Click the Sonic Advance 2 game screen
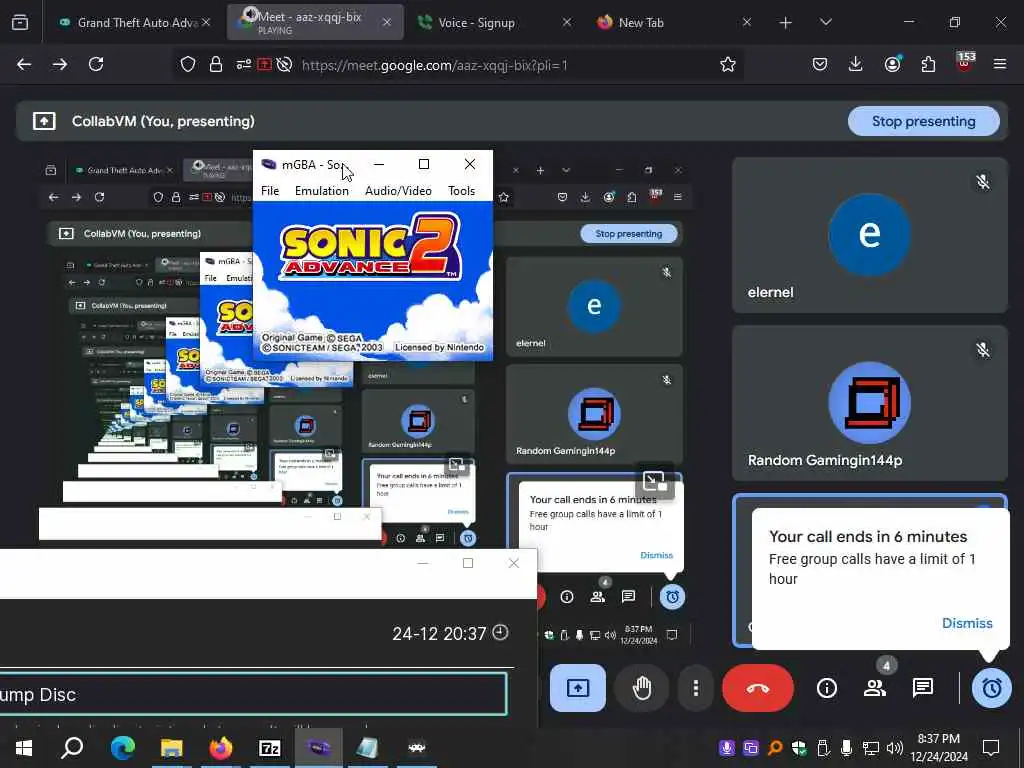Image resolution: width=1024 pixels, height=768 pixels. click(x=373, y=281)
